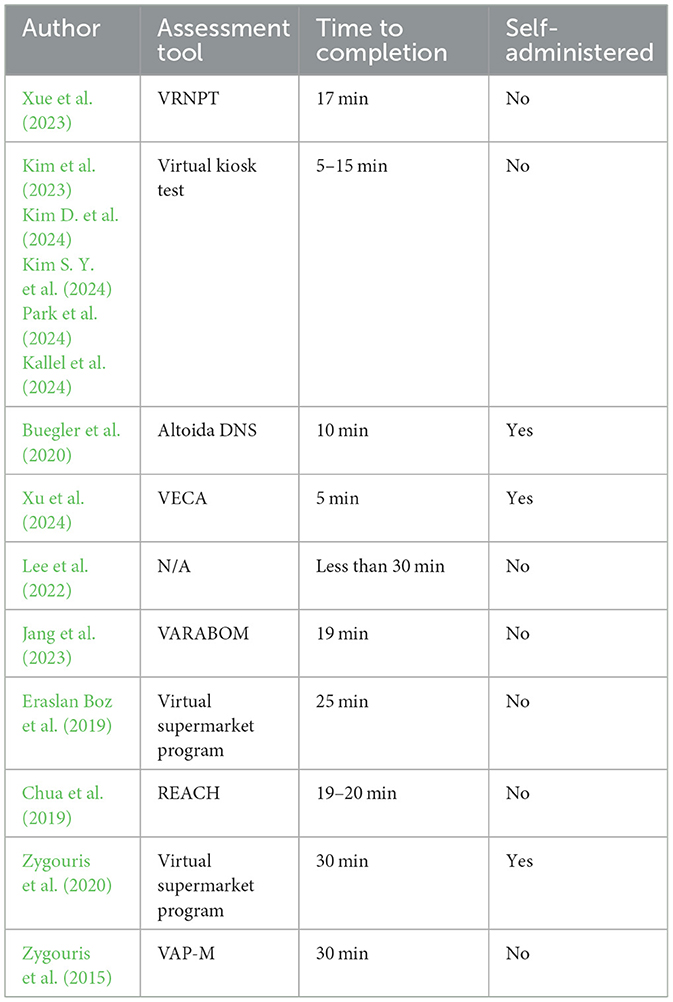Select the Self-administered column header
The image size is (673, 1002).
coord(567,40)
